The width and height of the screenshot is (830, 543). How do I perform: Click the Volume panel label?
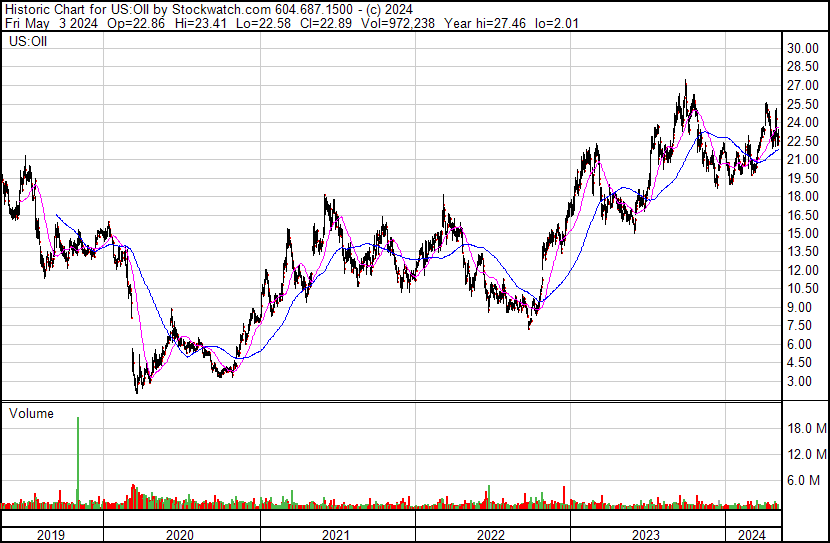pyautogui.click(x=31, y=414)
